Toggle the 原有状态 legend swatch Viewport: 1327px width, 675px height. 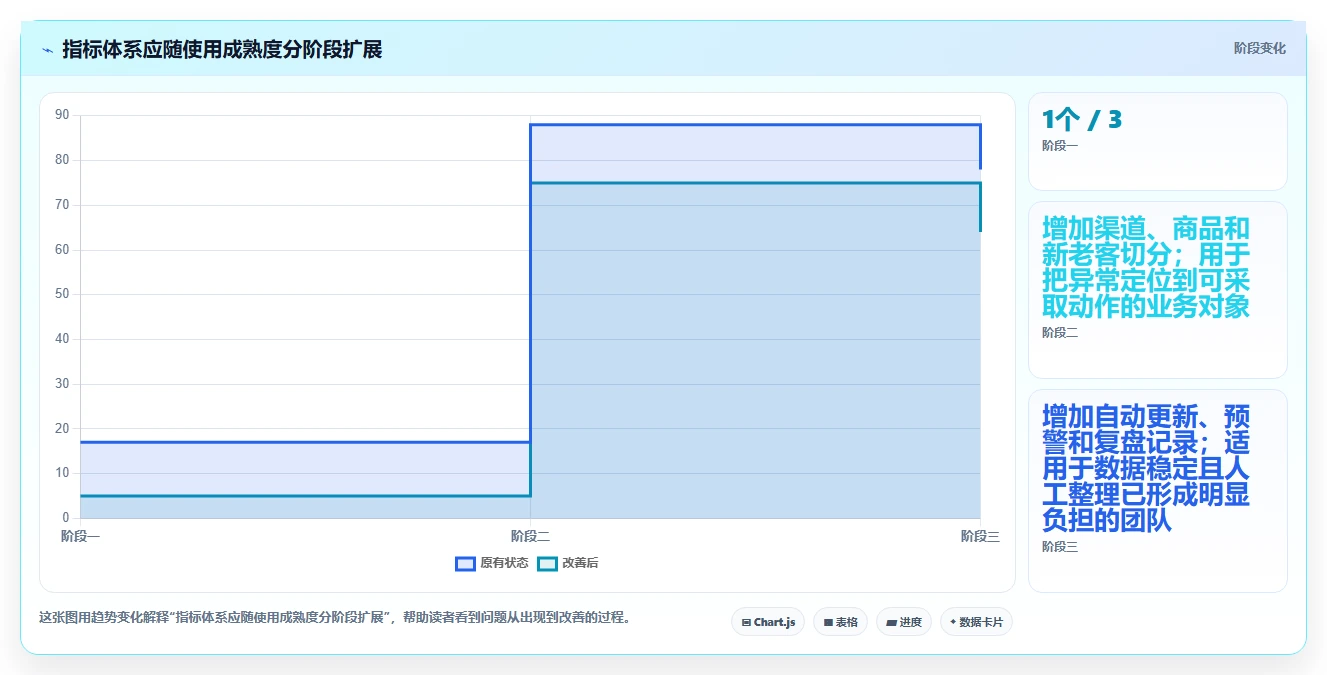pyautogui.click(x=465, y=563)
